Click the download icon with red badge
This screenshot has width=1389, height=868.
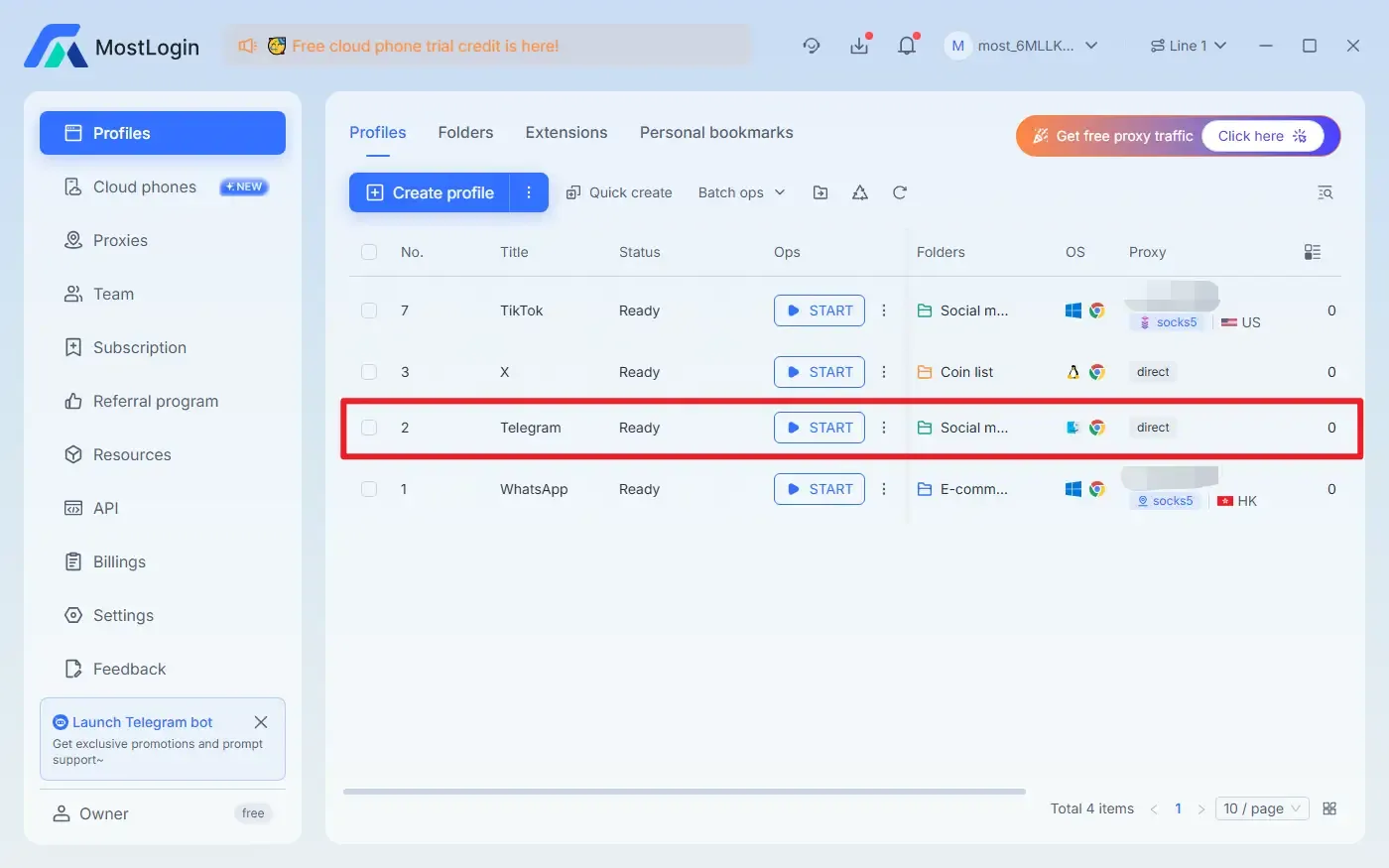(x=859, y=45)
